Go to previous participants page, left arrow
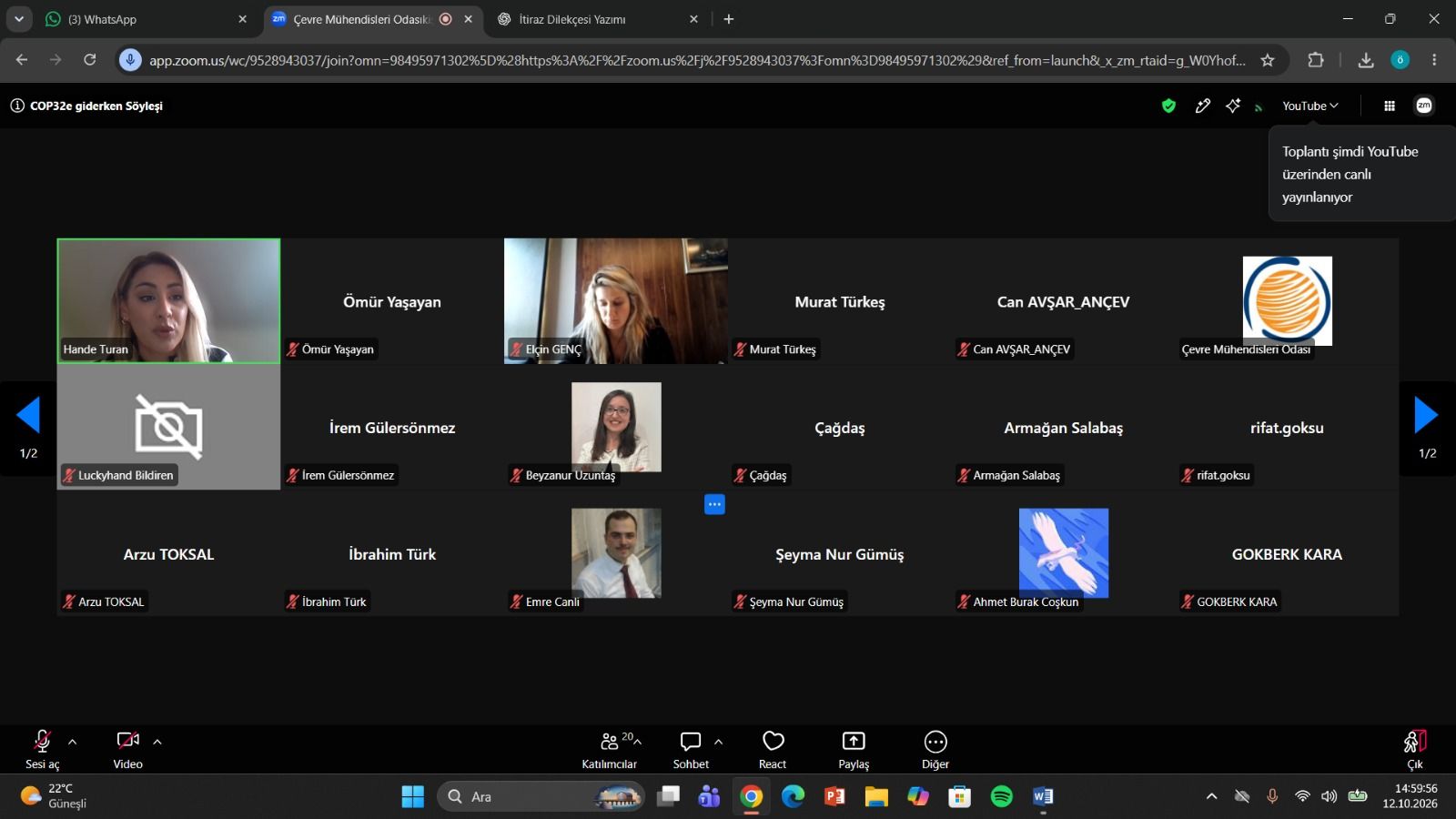The height and width of the screenshot is (819, 1456). pos(28,416)
